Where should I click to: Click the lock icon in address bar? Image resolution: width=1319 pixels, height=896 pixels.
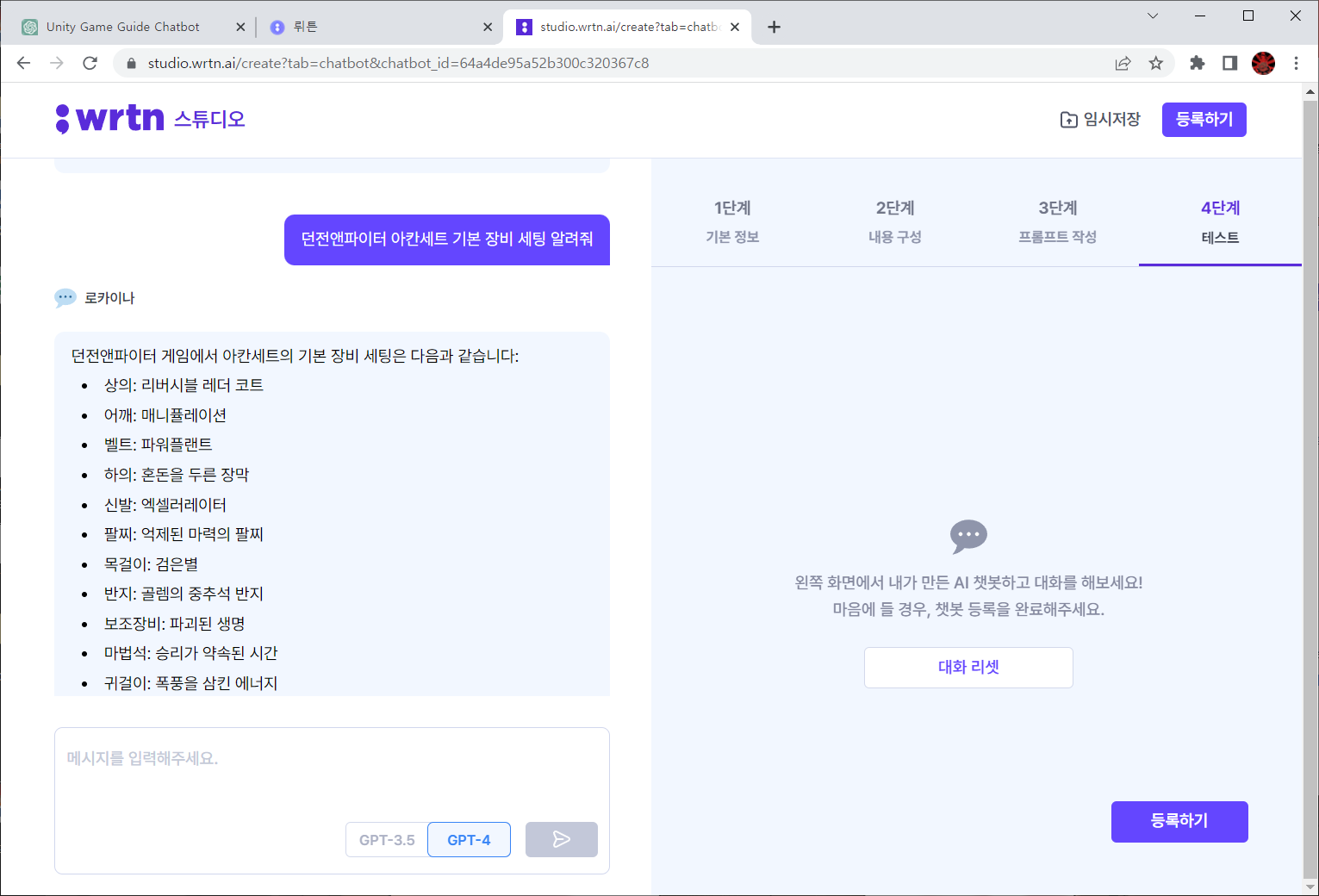click(x=131, y=63)
